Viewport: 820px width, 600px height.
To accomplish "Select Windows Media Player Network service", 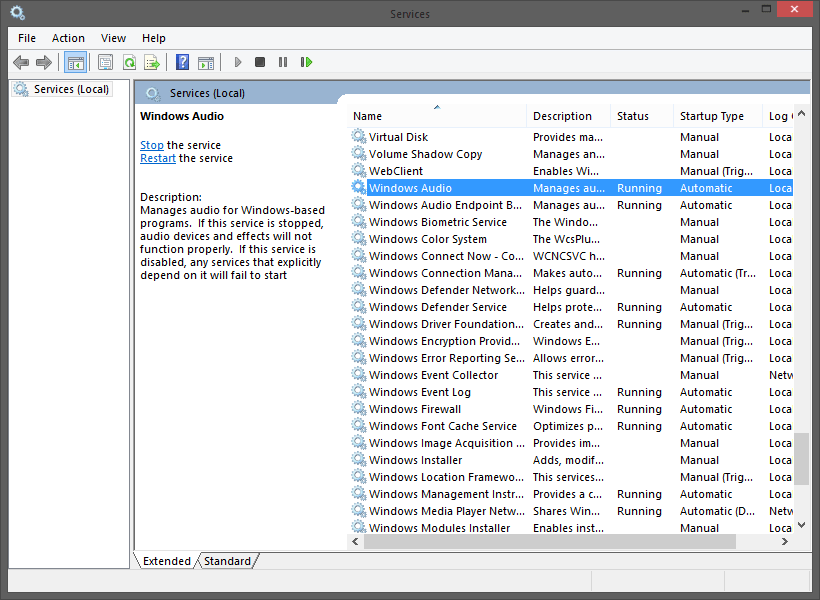I will point(571,511).
